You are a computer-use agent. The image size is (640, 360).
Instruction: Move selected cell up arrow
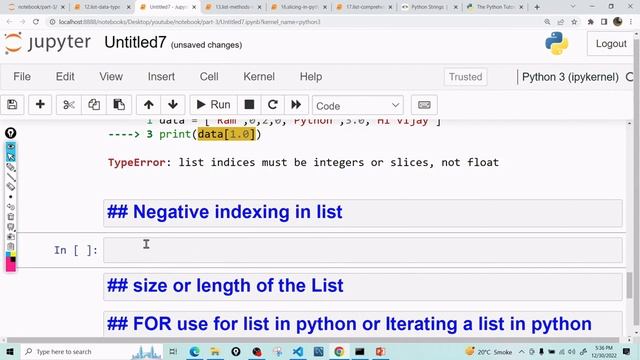(x=149, y=105)
